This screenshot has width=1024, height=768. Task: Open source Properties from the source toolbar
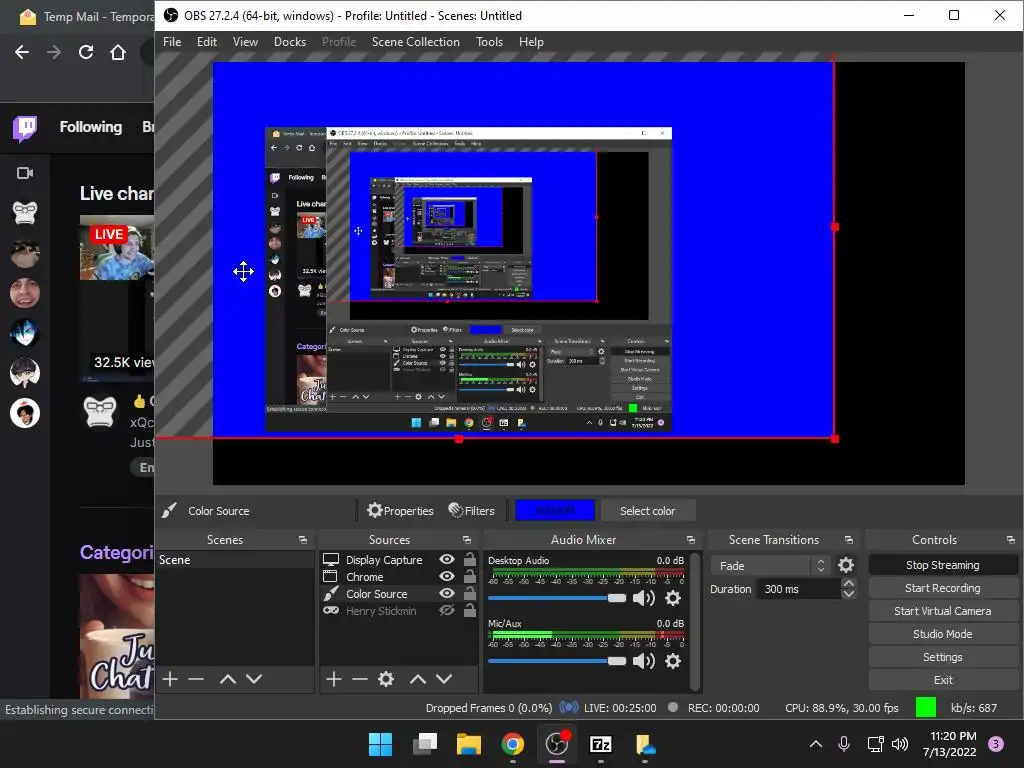(x=400, y=511)
